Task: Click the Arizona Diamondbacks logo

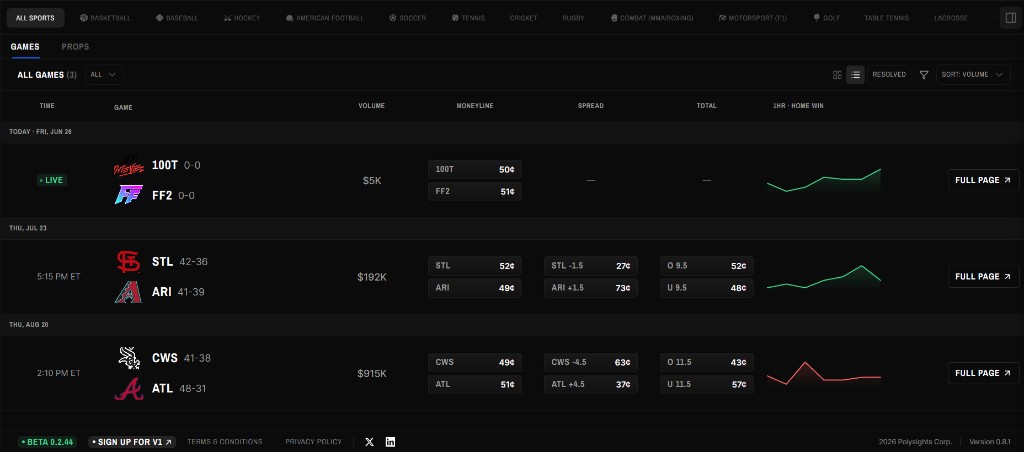Action: click(129, 292)
